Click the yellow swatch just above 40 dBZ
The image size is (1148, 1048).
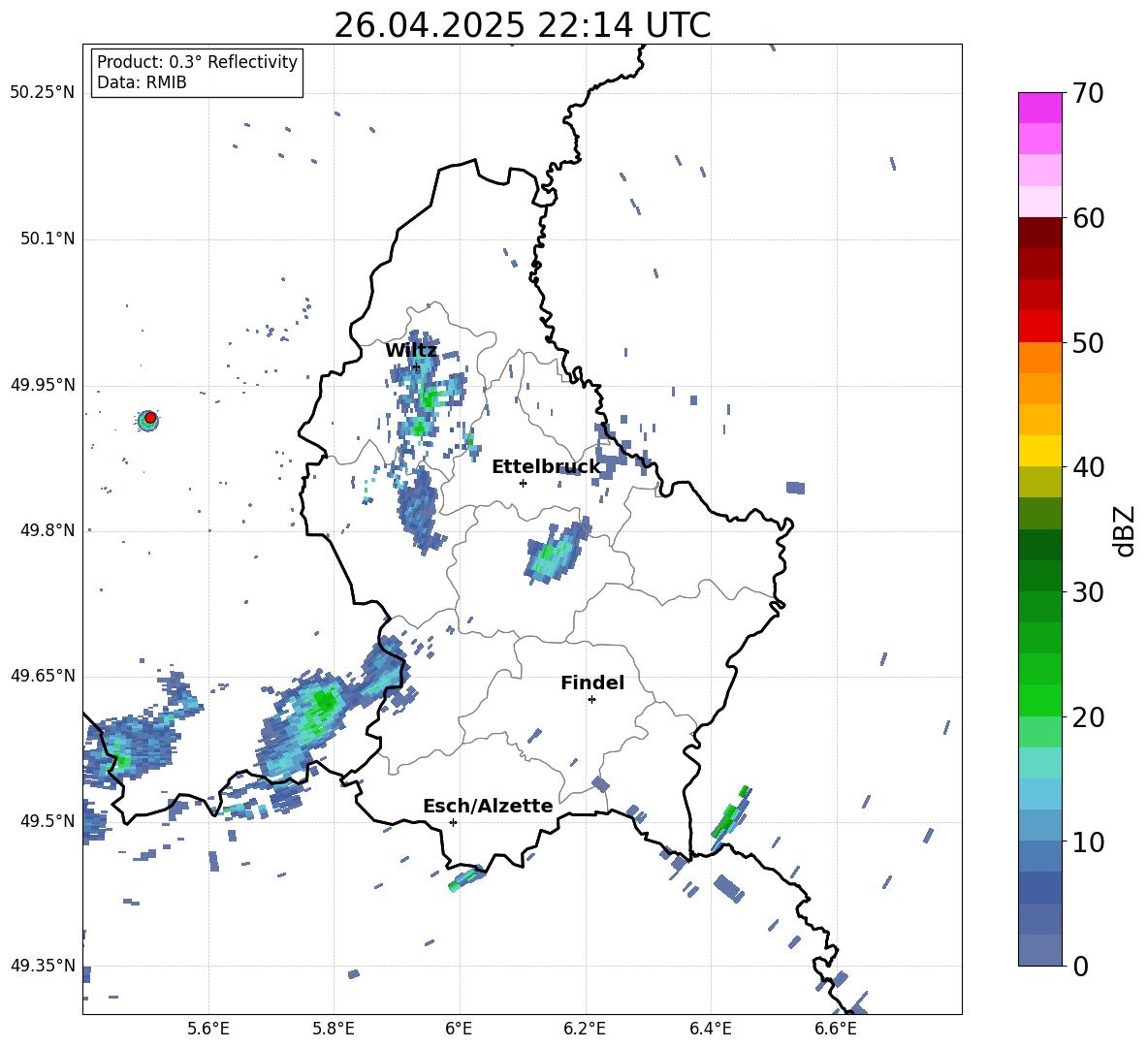1039,451
